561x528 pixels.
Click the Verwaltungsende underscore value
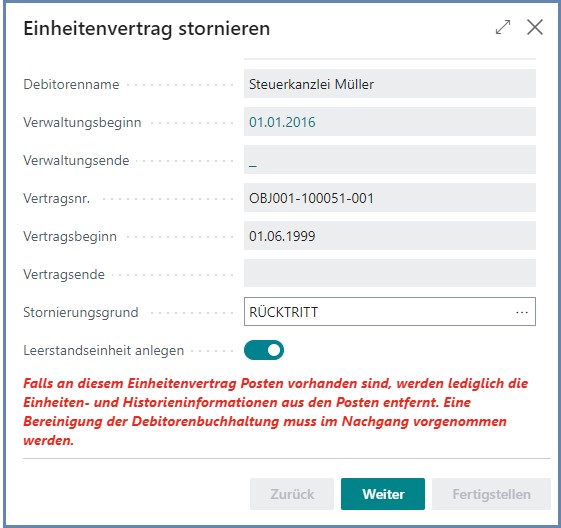pyautogui.click(x=253, y=166)
